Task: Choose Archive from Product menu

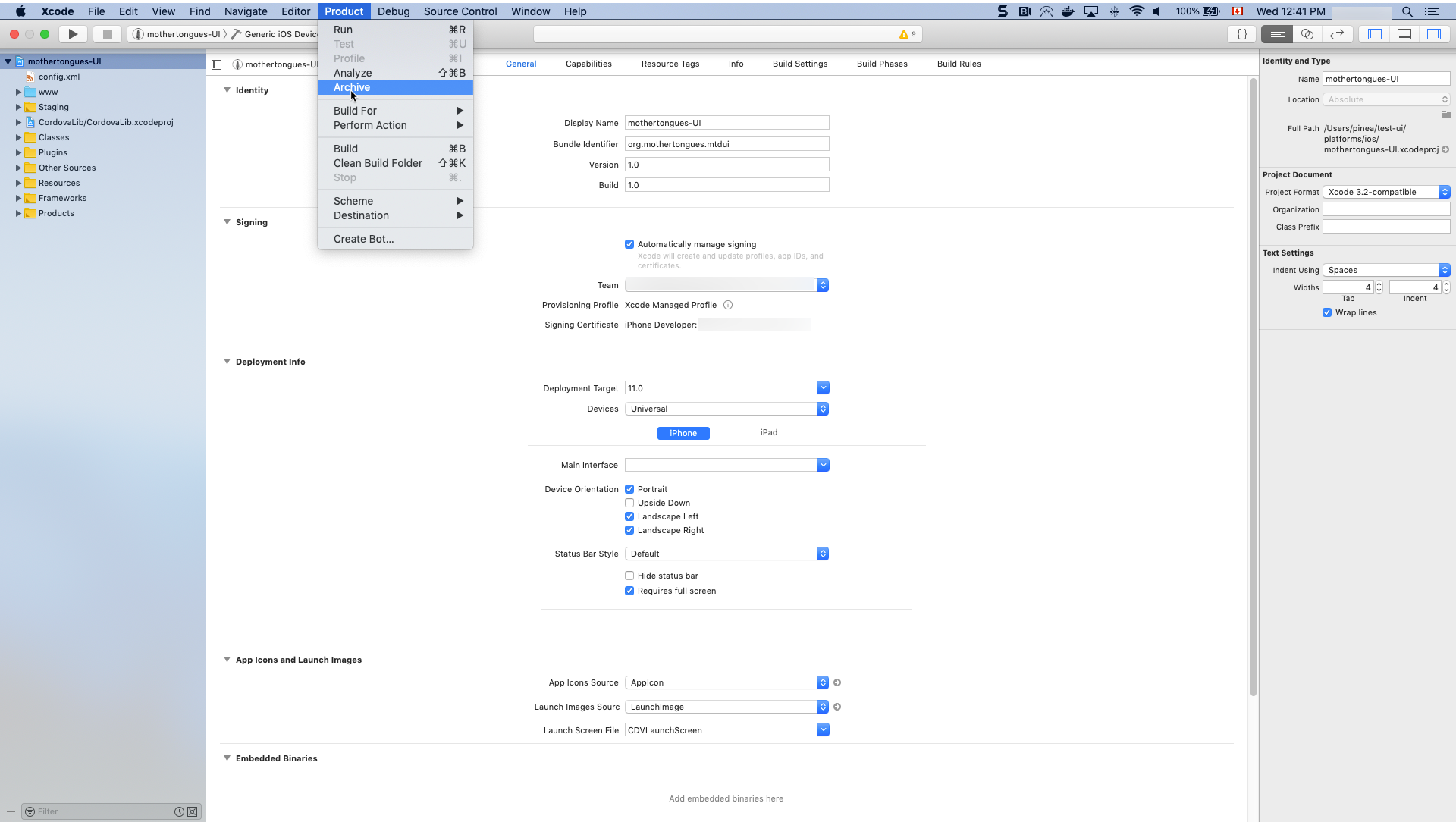Action: click(x=395, y=87)
